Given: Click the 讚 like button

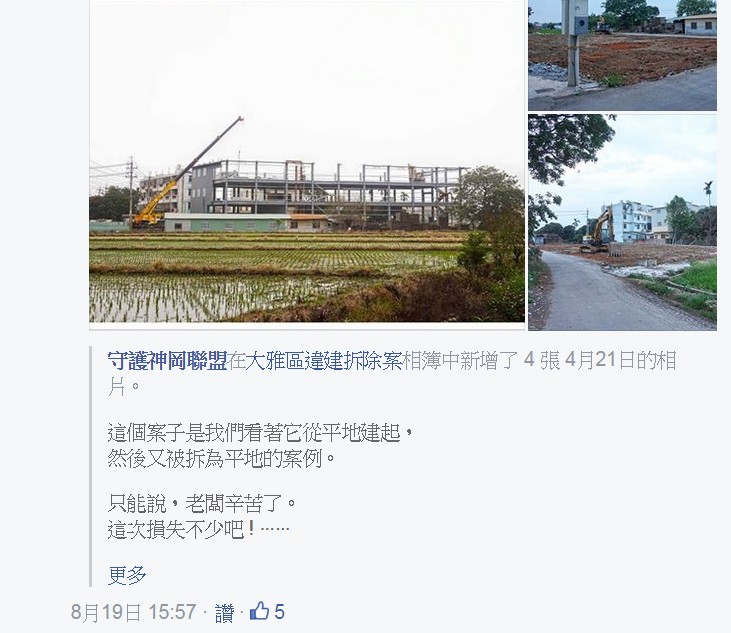Looking at the screenshot, I should (x=224, y=612).
